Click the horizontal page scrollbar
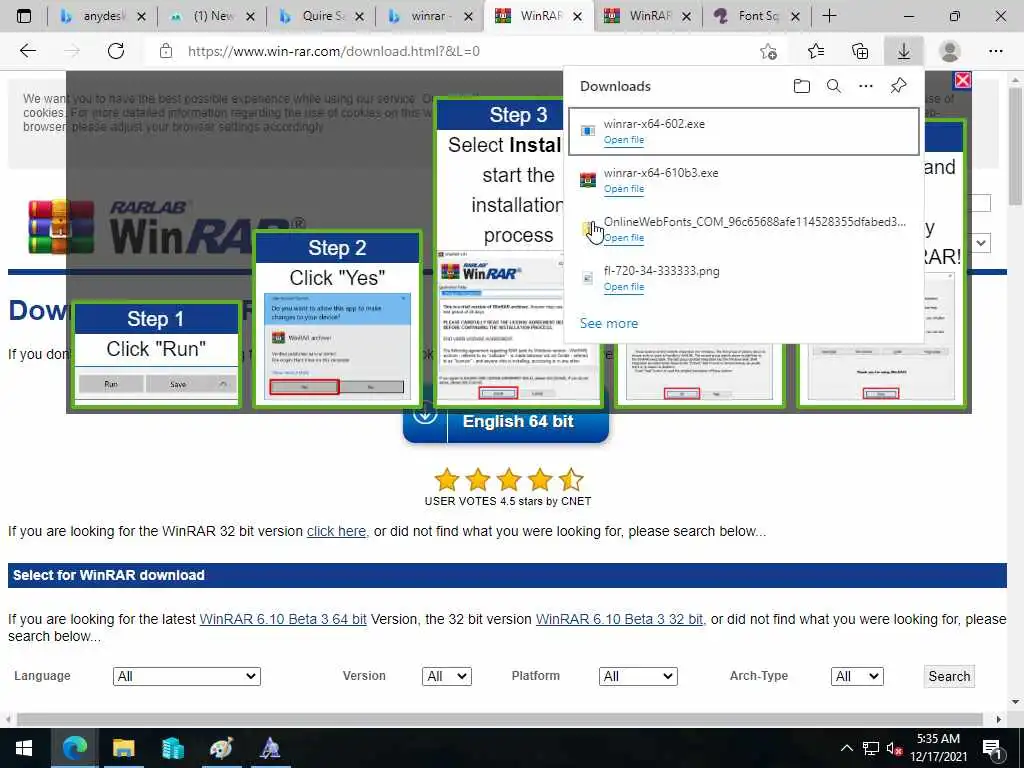Screen dimensions: 1024x768 [500, 719]
